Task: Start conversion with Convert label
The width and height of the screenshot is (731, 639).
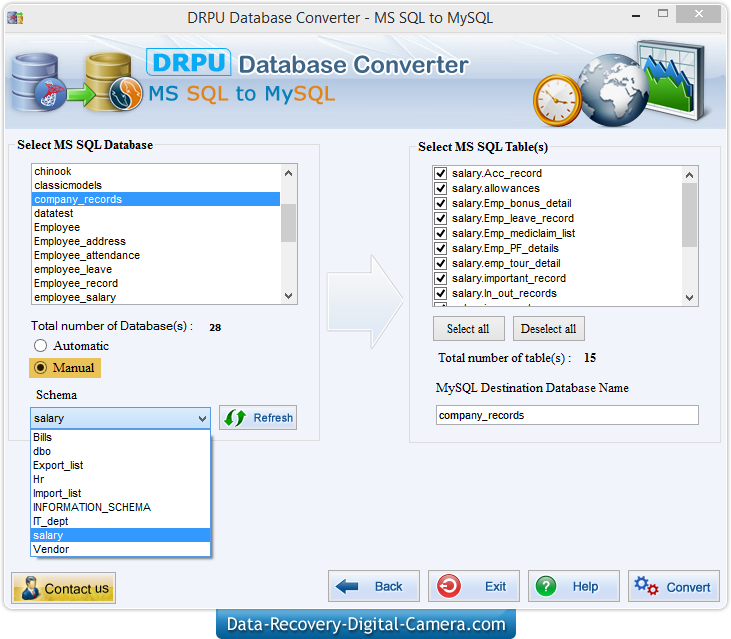Action: click(688, 587)
